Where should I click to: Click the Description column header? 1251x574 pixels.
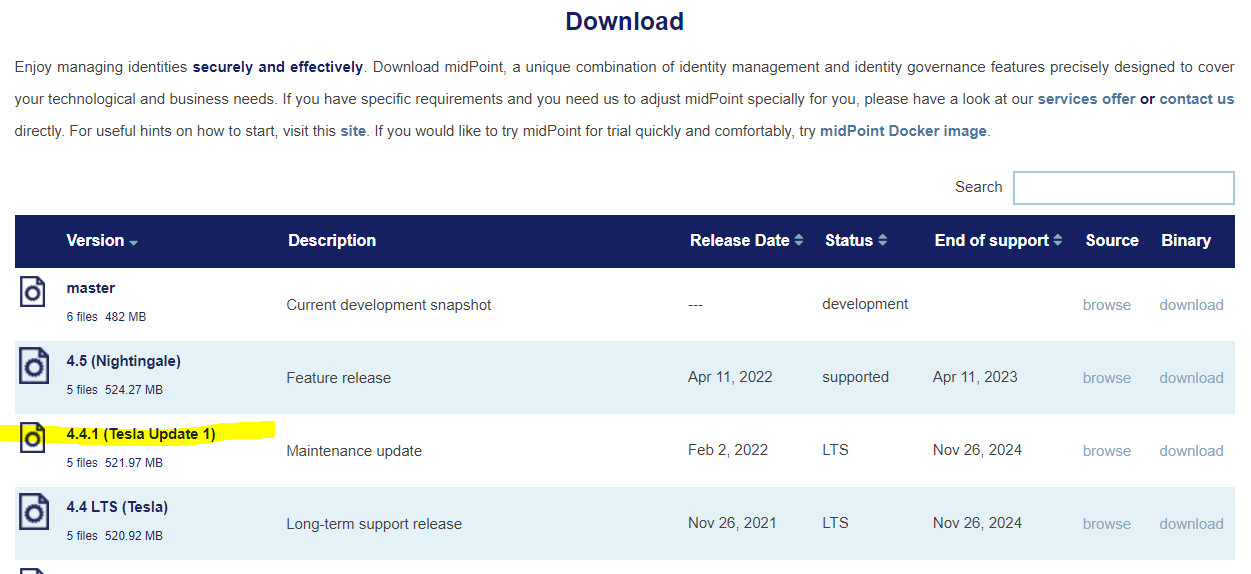click(332, 241)
